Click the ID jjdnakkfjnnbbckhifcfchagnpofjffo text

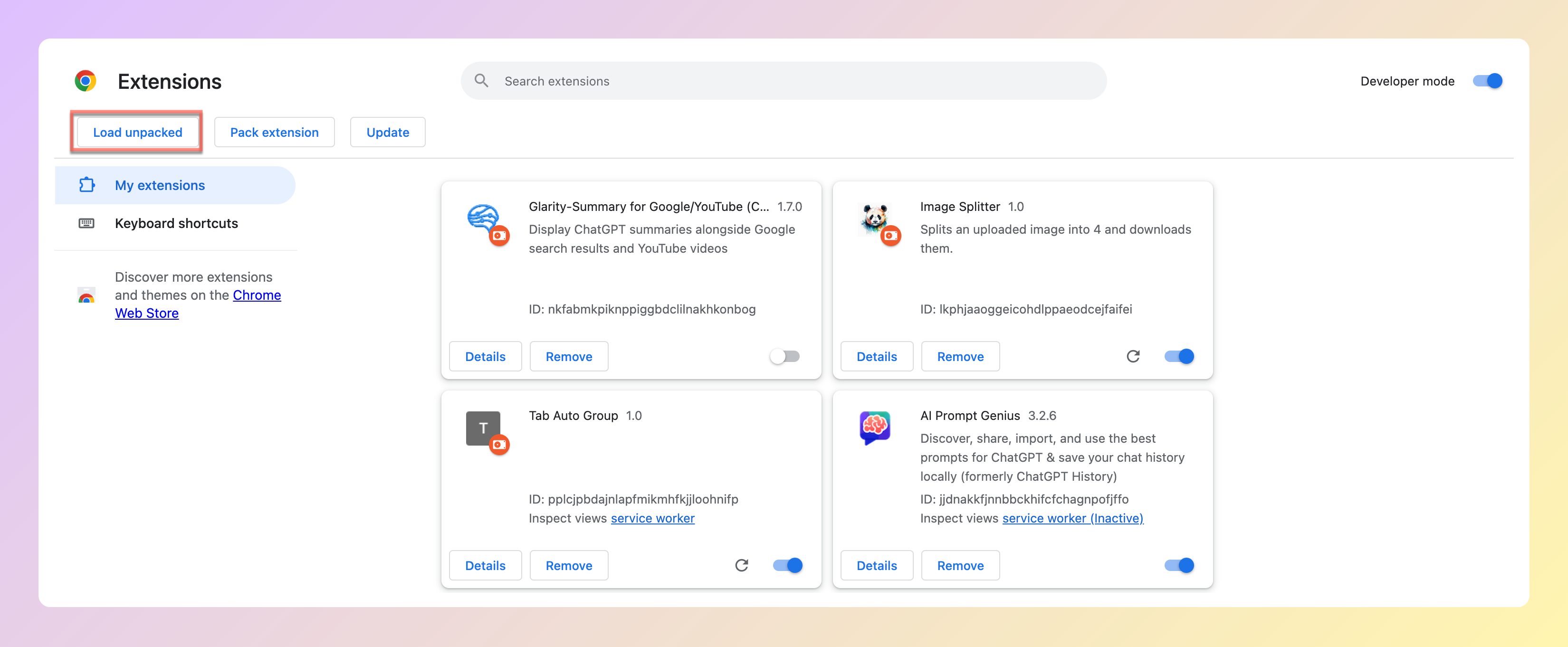1024,499
